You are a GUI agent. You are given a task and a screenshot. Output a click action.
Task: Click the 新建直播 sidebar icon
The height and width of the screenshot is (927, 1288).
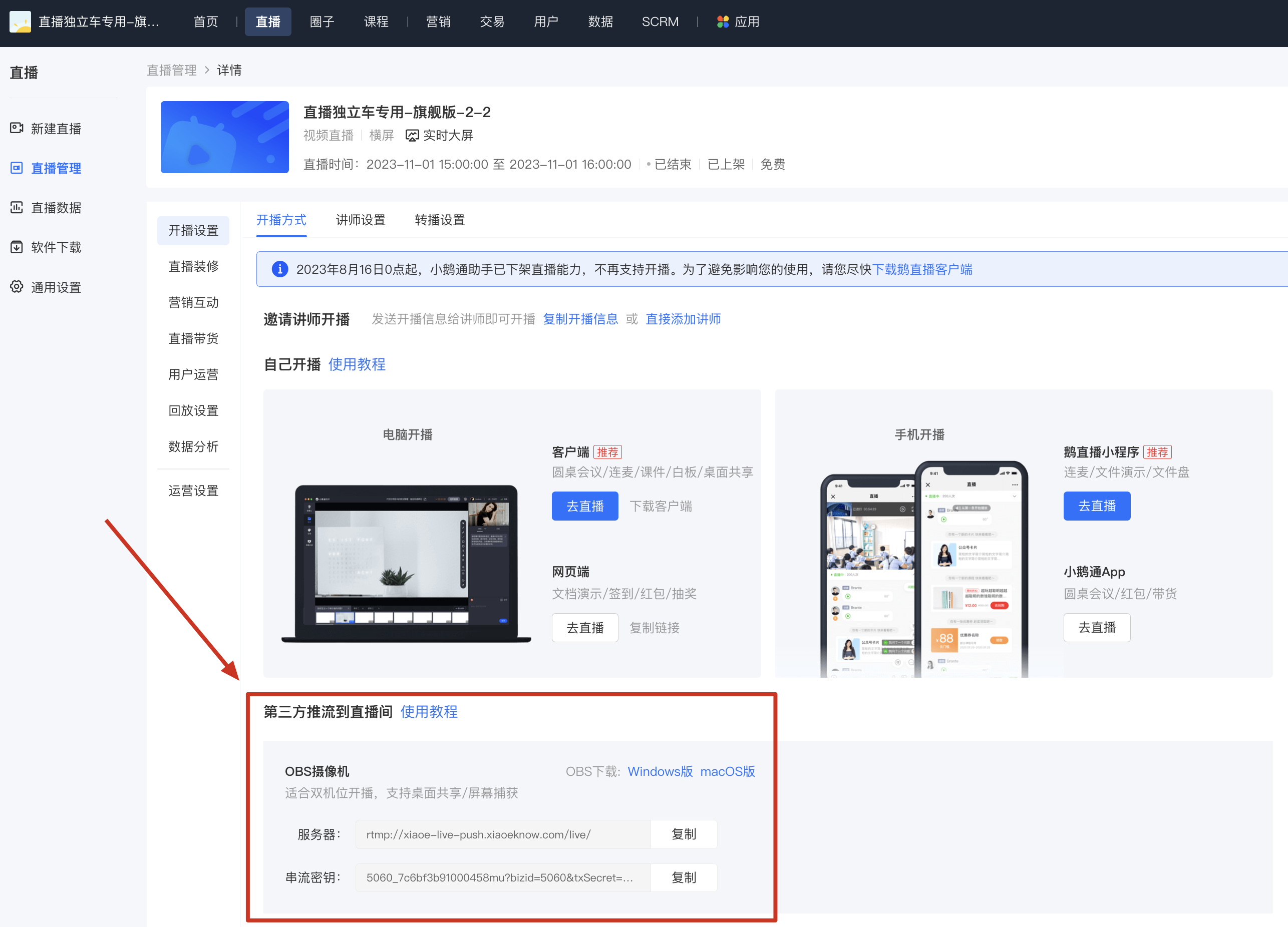click(x=17, y=128)
